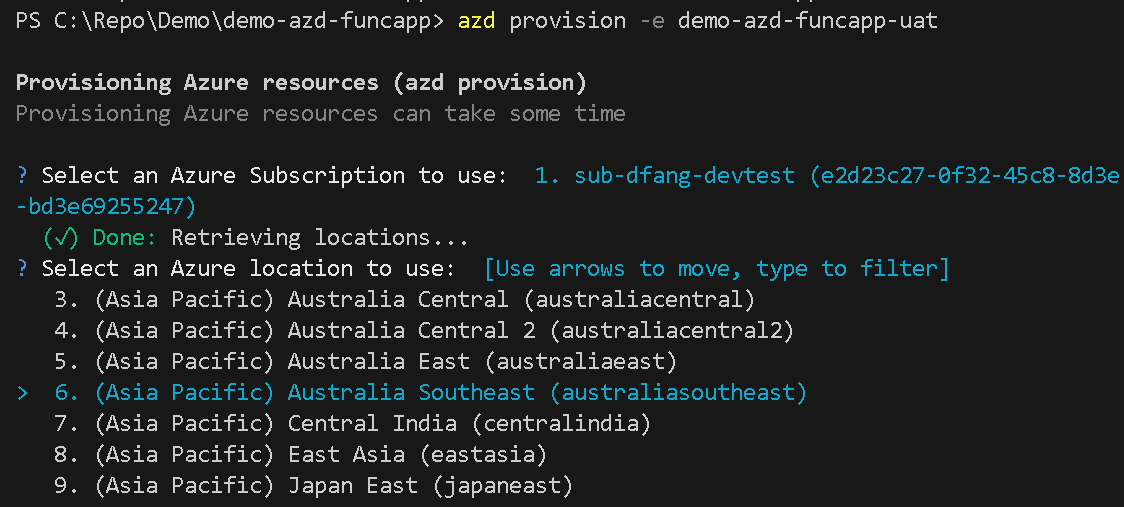Choose Central India (centralindia) option

click(x=353, y=424)
